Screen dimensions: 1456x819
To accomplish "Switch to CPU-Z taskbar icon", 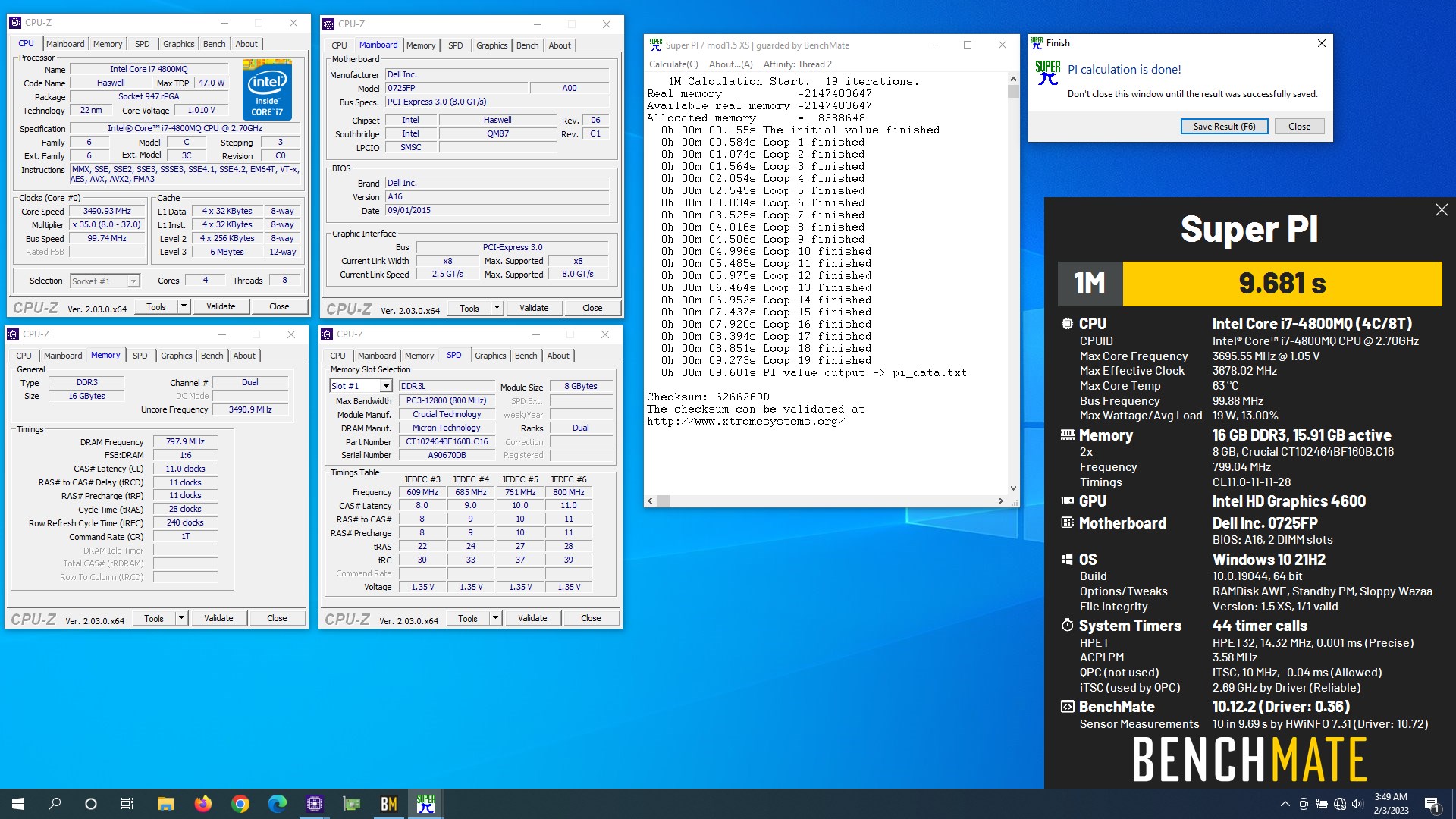I will point(314,804).
